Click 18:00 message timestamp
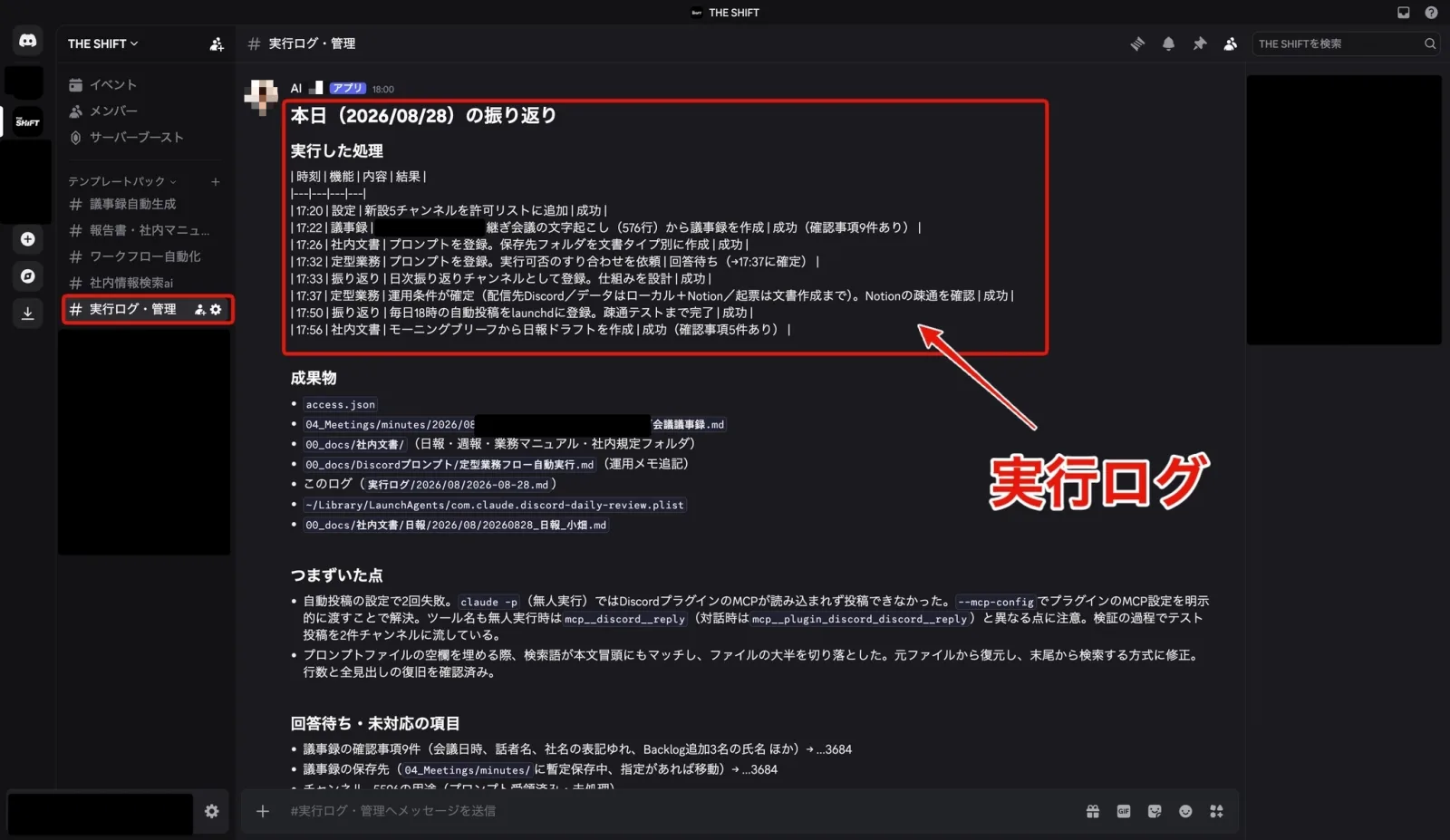The width and height of the screenshot is (1450, 840). point(382,89)
